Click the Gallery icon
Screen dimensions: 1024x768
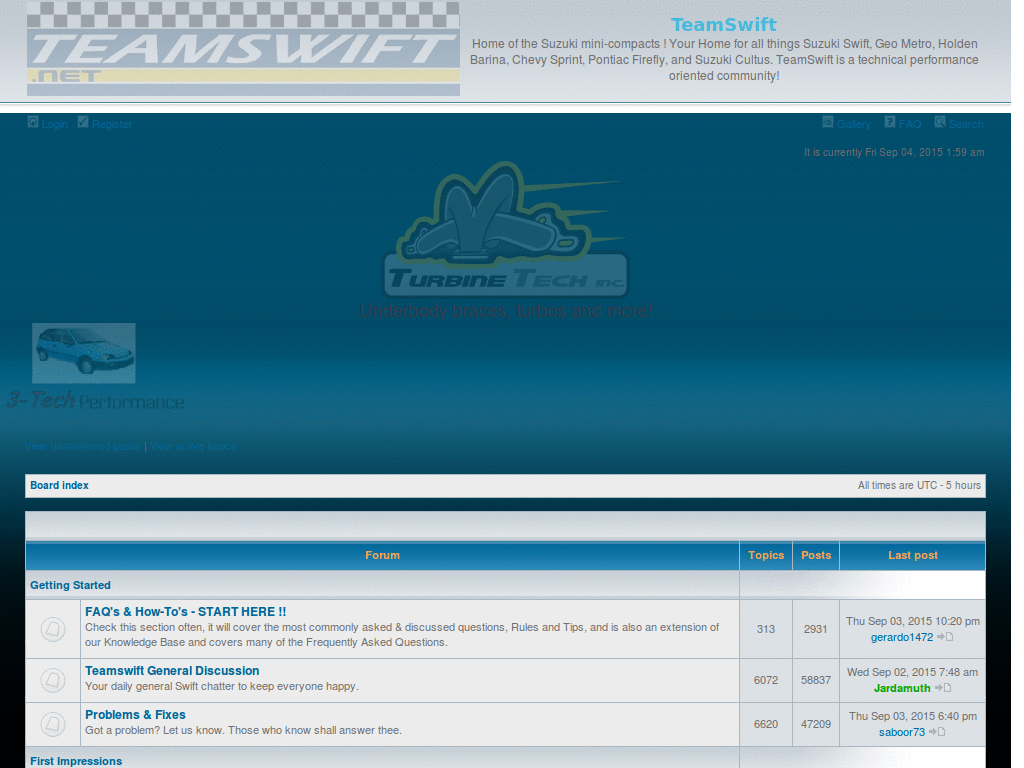click(827, 122)
